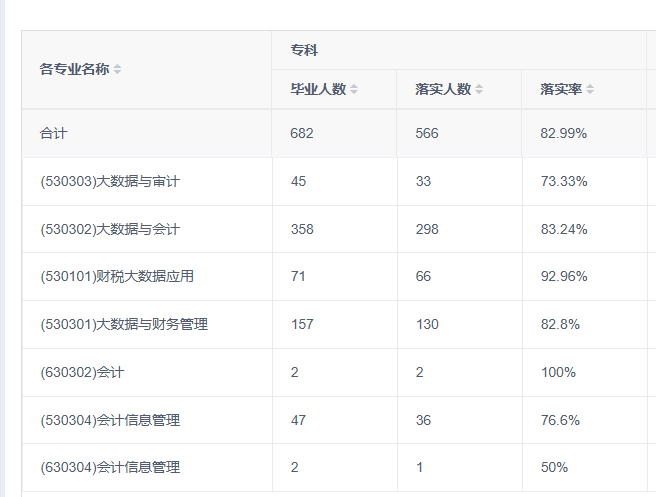The width and height of the screenshot is (656, 497).
Task: Click the 76.6% placement rate cell
Action: pos(560,420)
